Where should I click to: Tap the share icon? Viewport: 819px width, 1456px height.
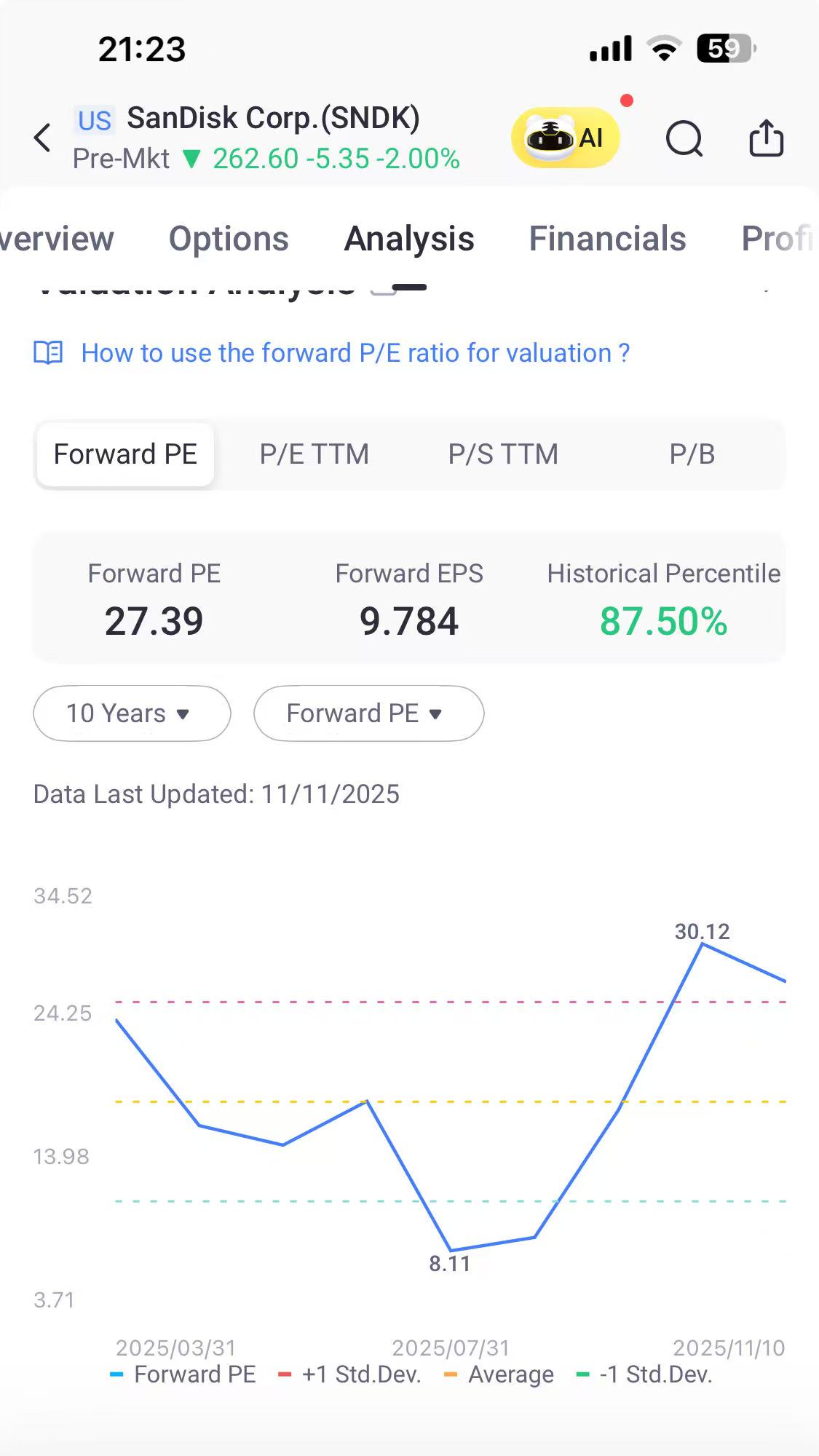(766, 138)
